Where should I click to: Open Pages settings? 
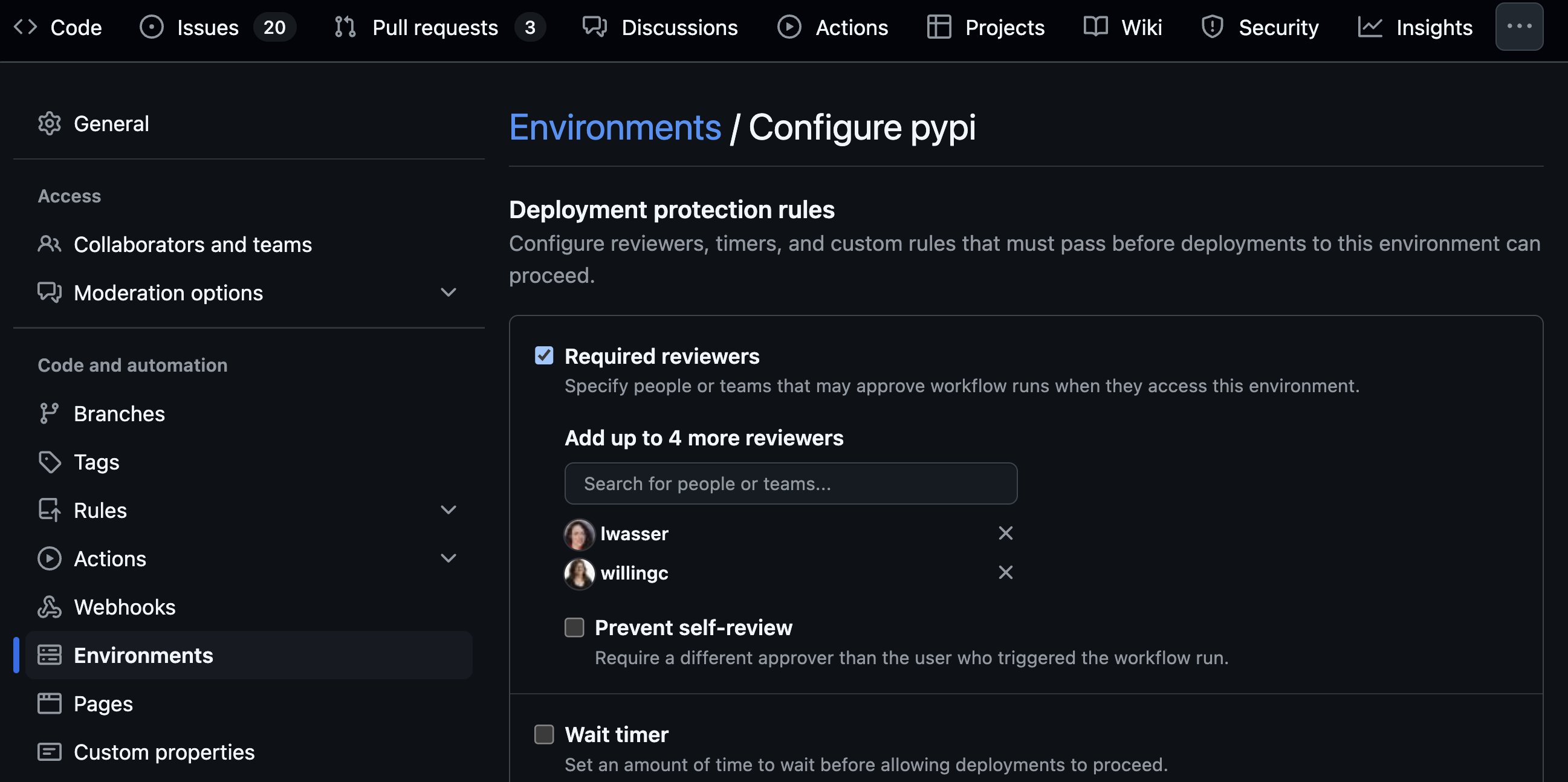tap(249, 703)
